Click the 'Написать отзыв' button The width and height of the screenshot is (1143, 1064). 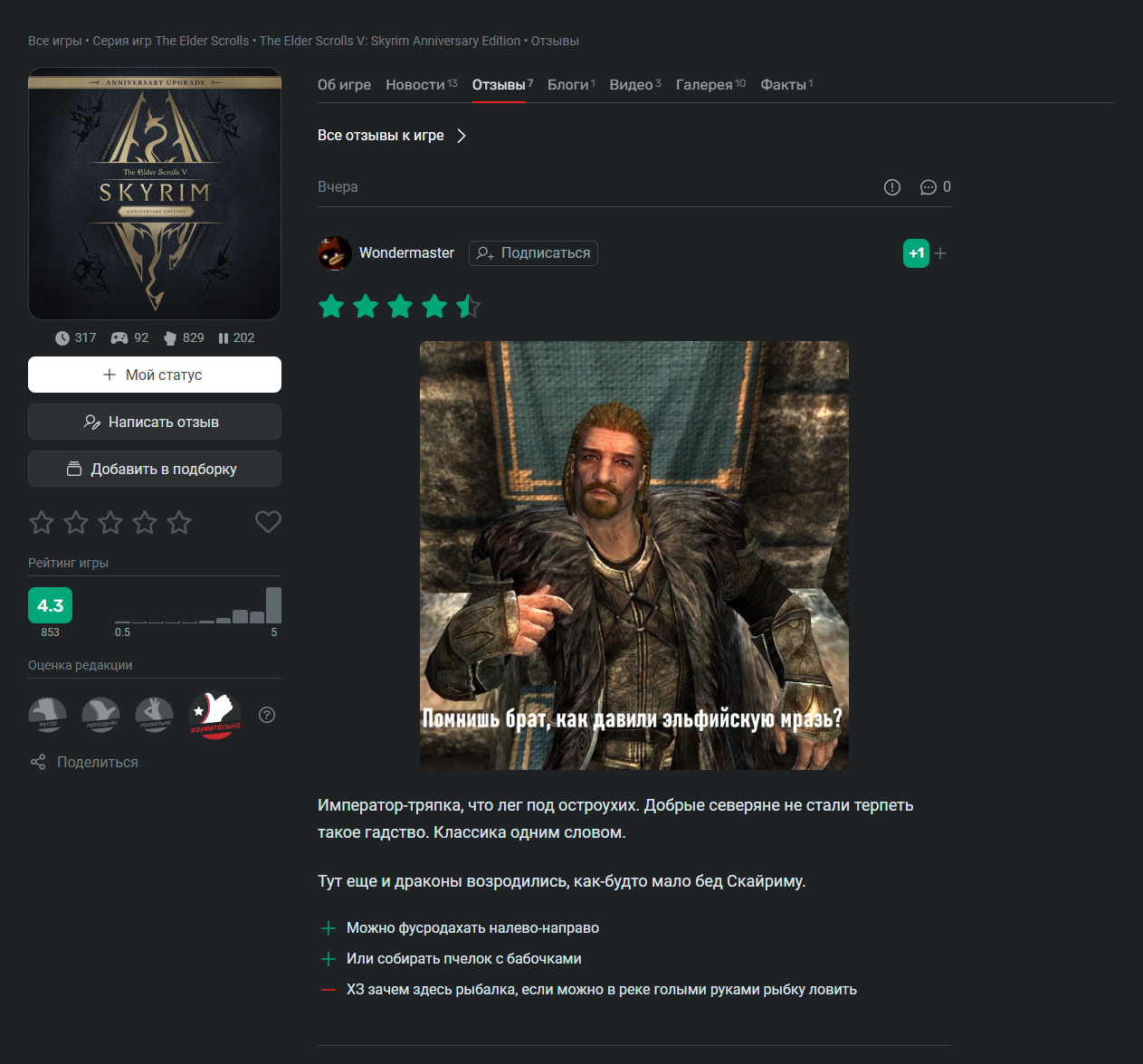point(155,422)
